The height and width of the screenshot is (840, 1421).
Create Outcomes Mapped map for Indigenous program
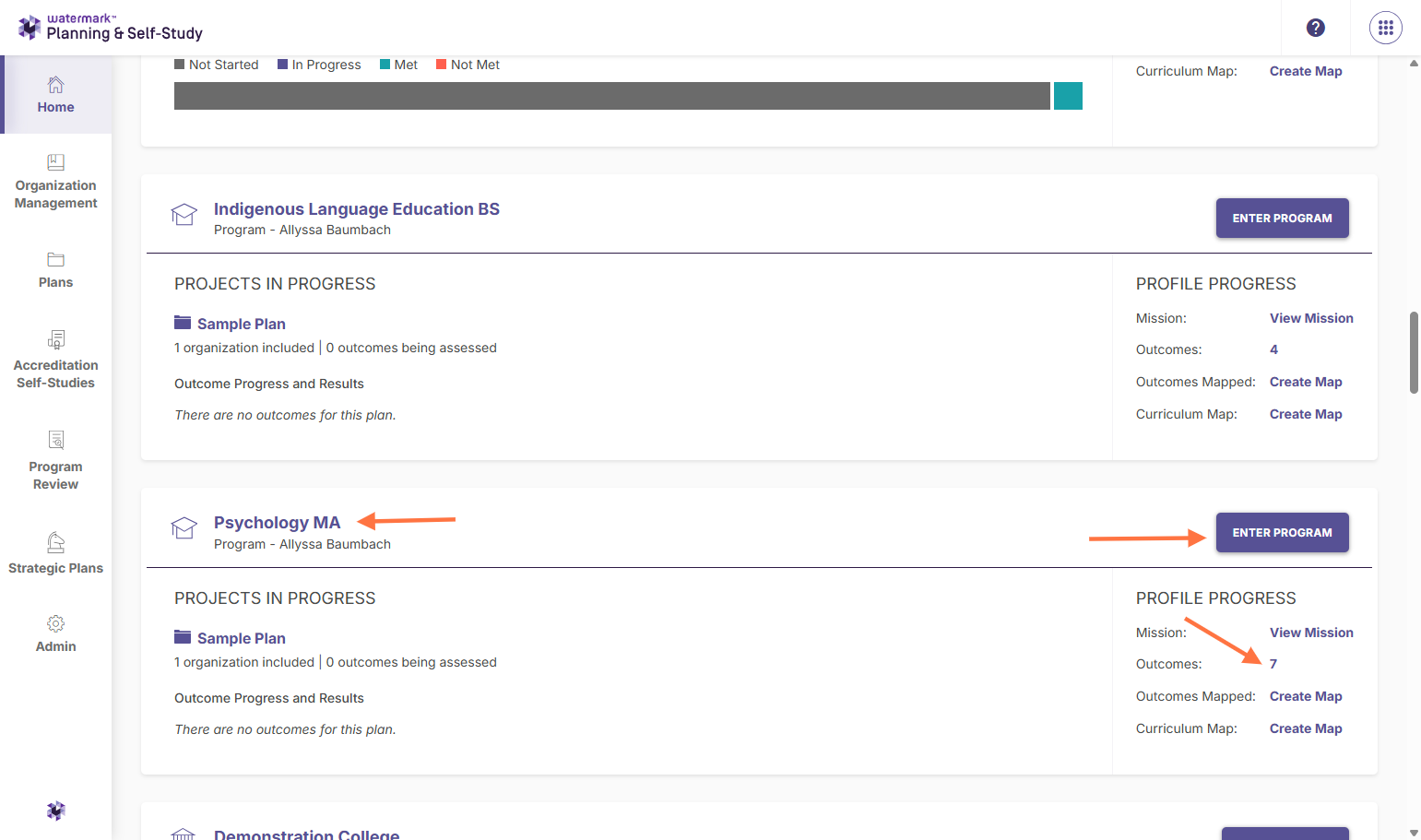coord(1306,382)
